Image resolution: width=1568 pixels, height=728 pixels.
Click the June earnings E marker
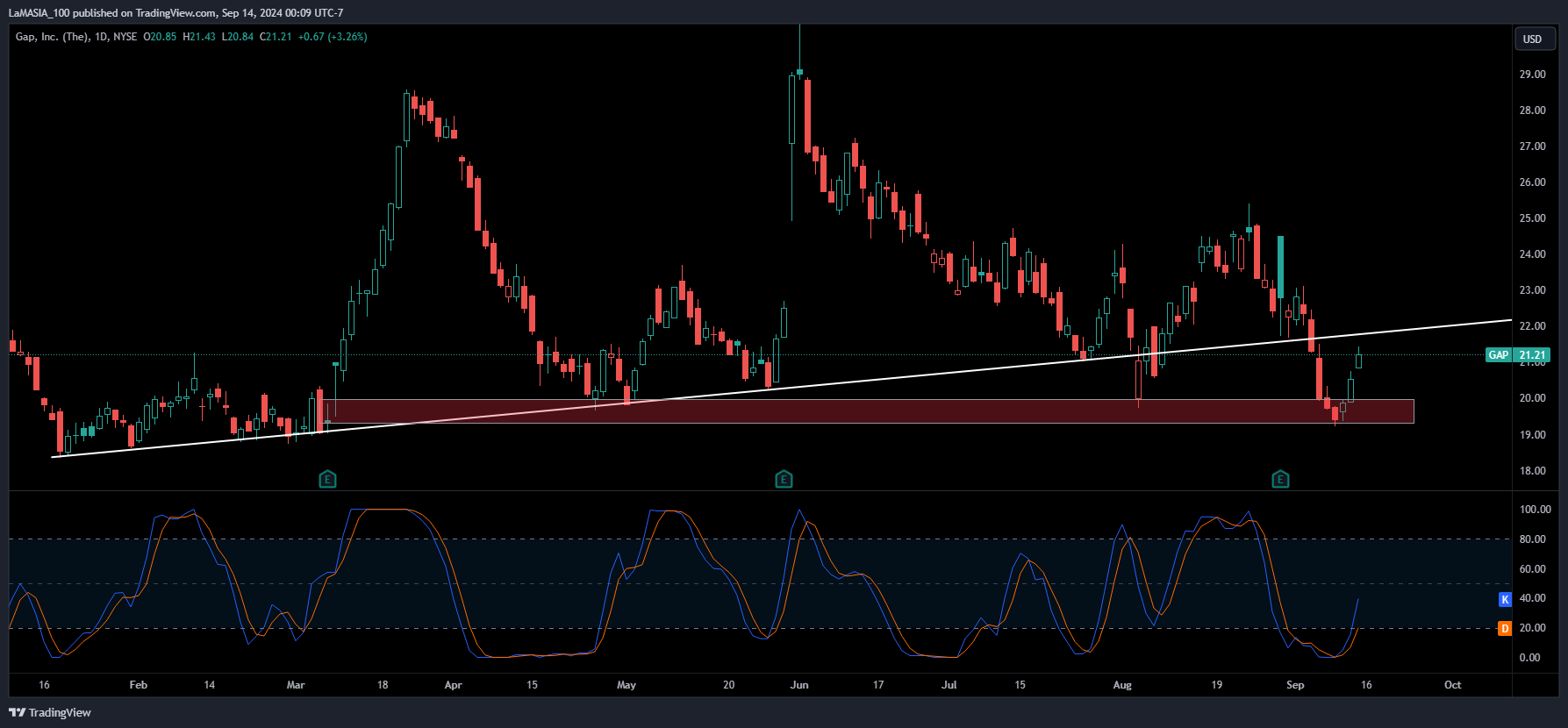pyautogui.click(x=784, y=479)
